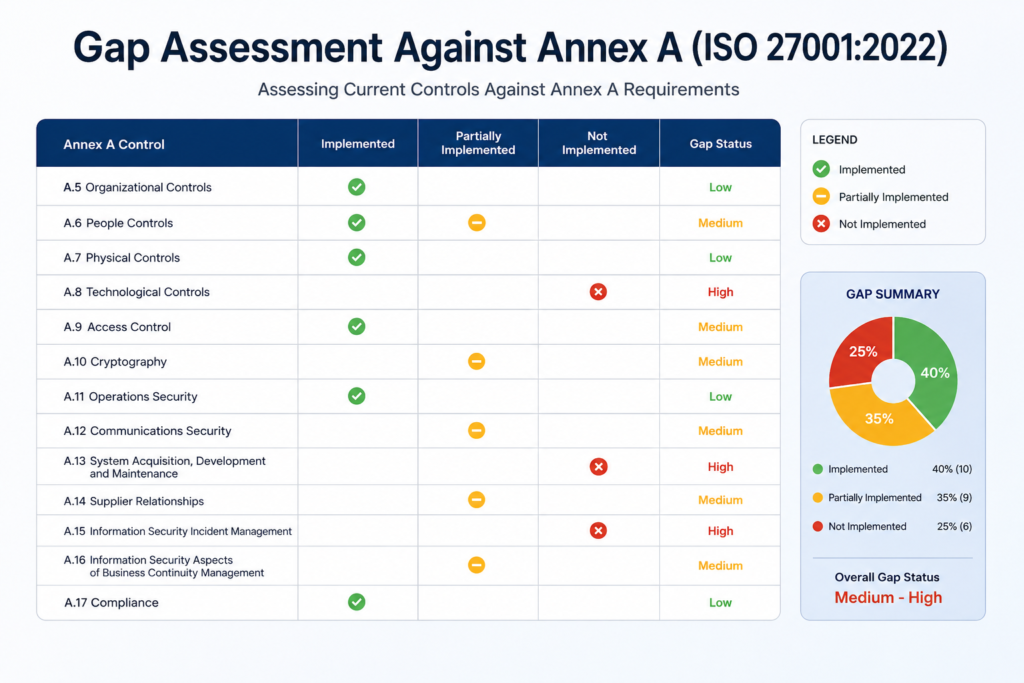Screen dimensions: 1024x683
Task: Click the orange icon in A.14 Supplier Relationships row
Action: [x=477, y=500]
